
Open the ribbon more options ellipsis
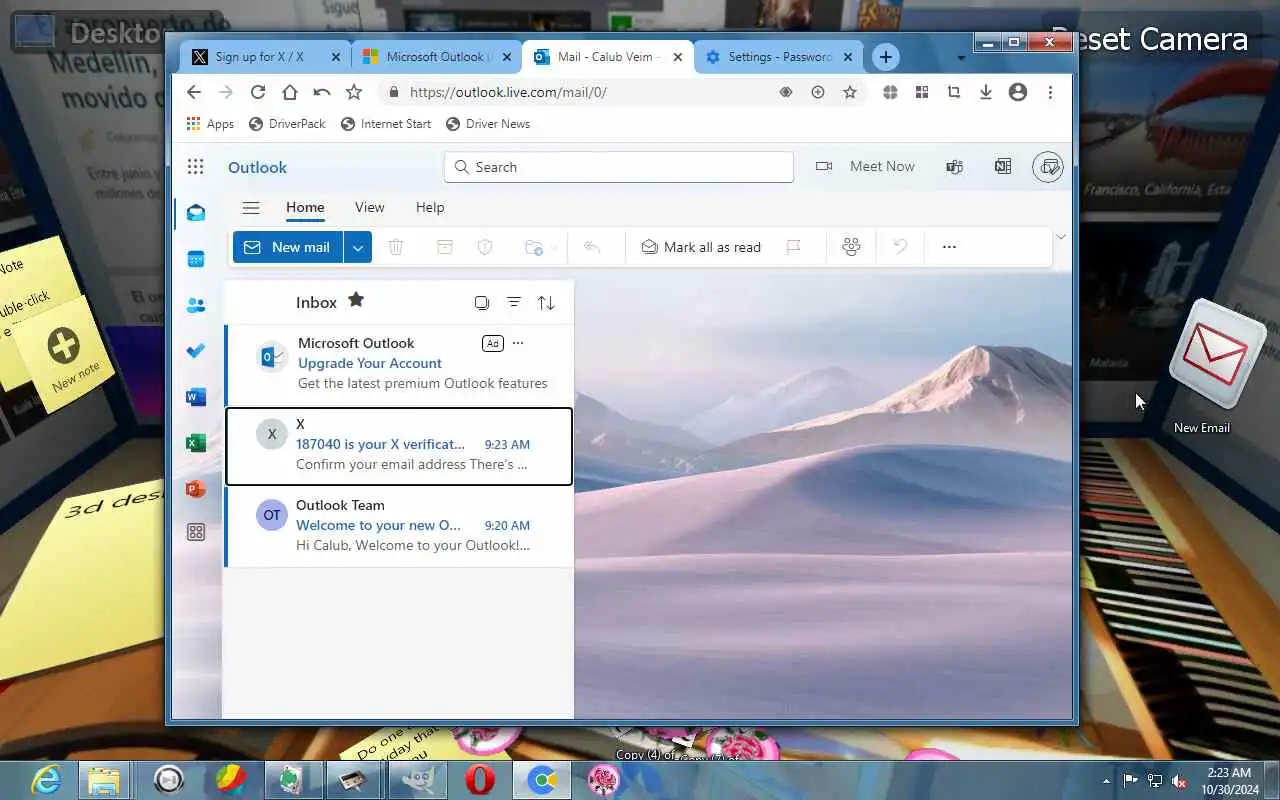949,247
